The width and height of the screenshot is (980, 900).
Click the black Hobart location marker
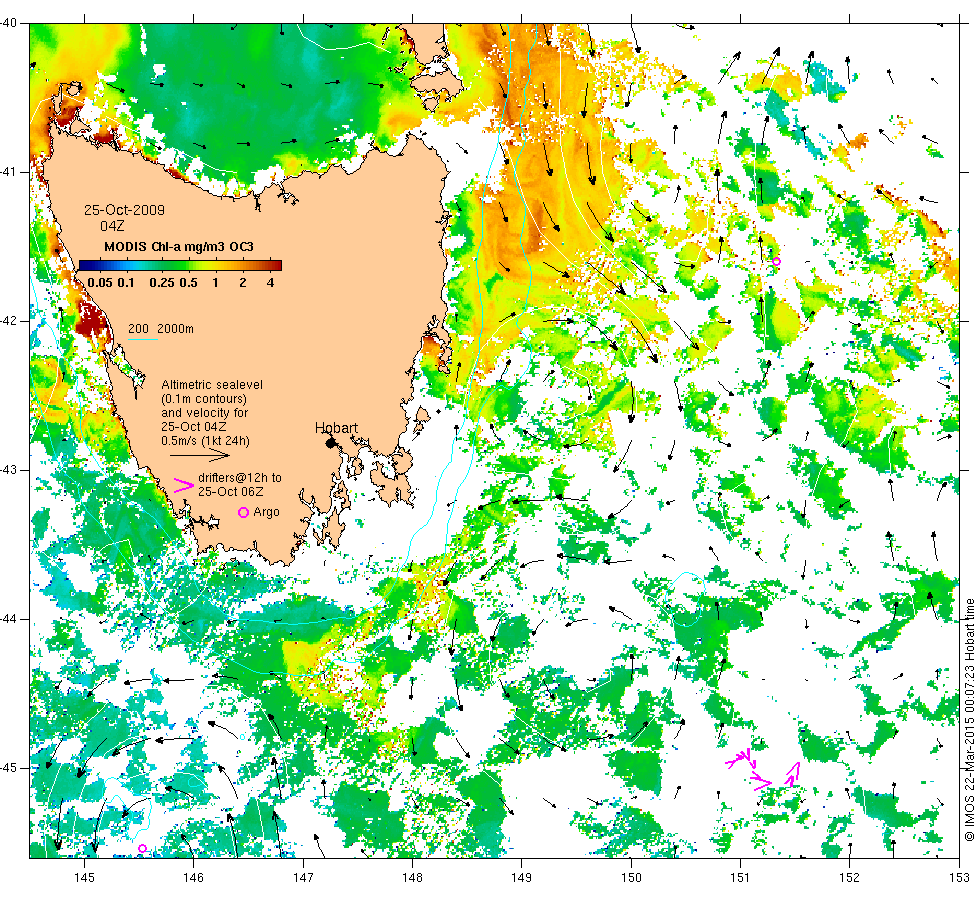331,443
